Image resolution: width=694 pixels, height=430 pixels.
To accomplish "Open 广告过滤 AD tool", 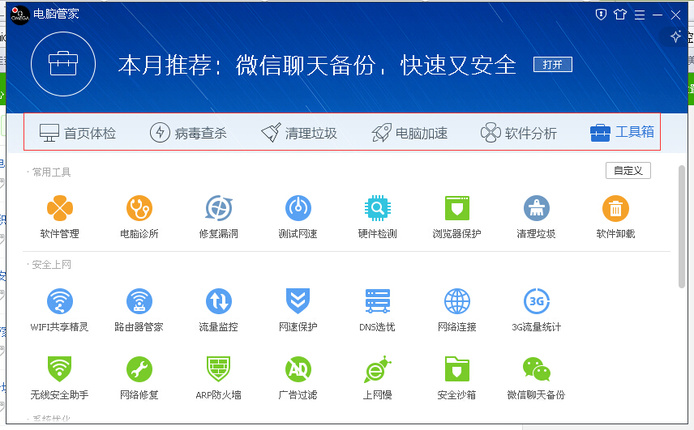I will tap(298, 377).
